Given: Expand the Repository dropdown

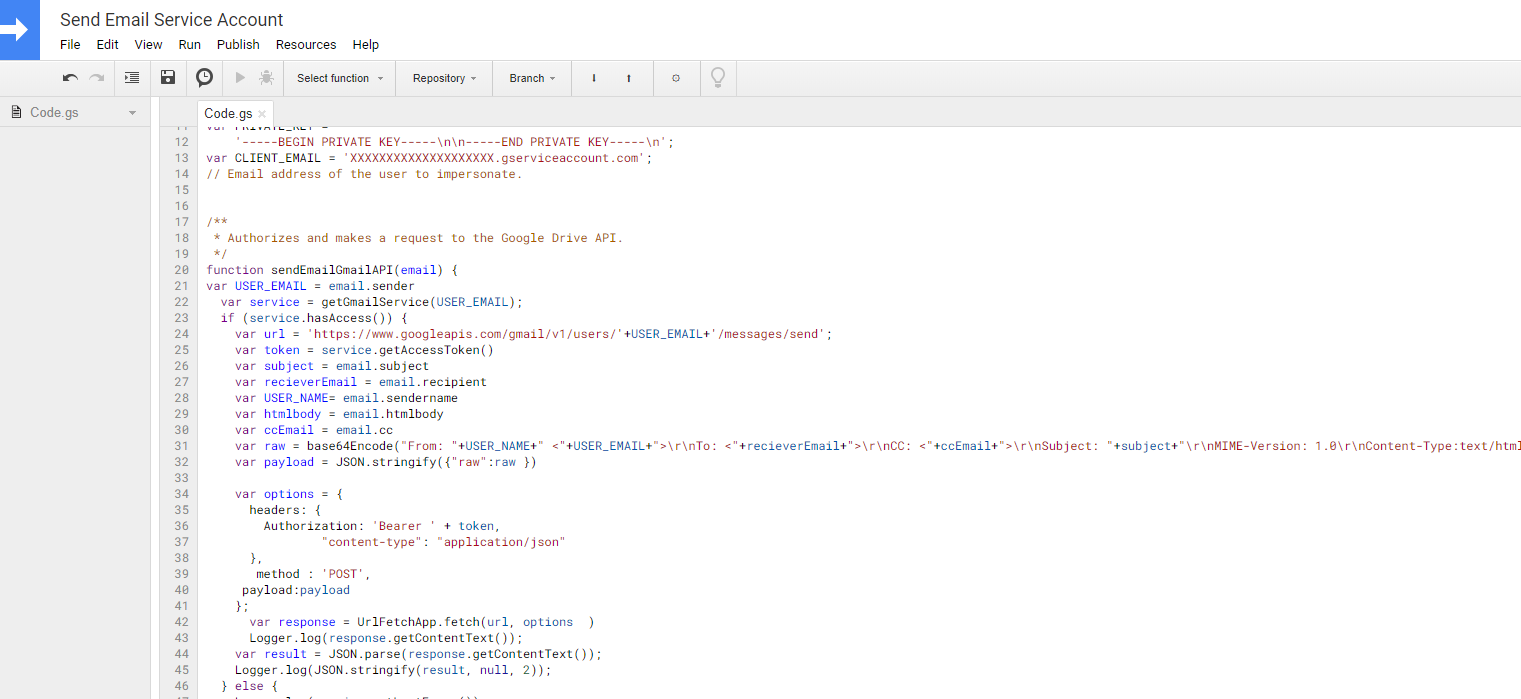Looking at the screenshot, I should [x=444, y=78].
